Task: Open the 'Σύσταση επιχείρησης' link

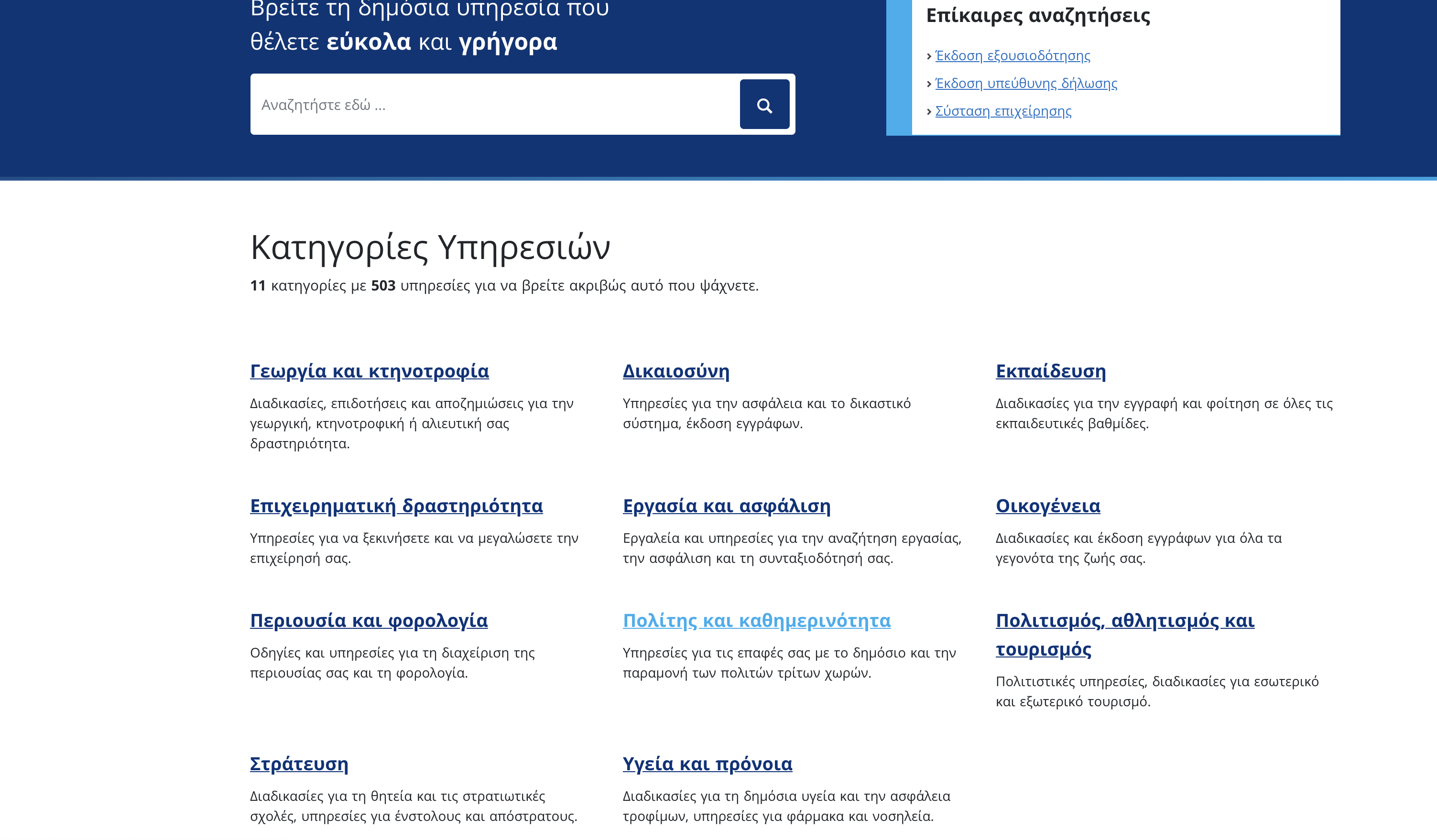Action: tap(1003, 112)
